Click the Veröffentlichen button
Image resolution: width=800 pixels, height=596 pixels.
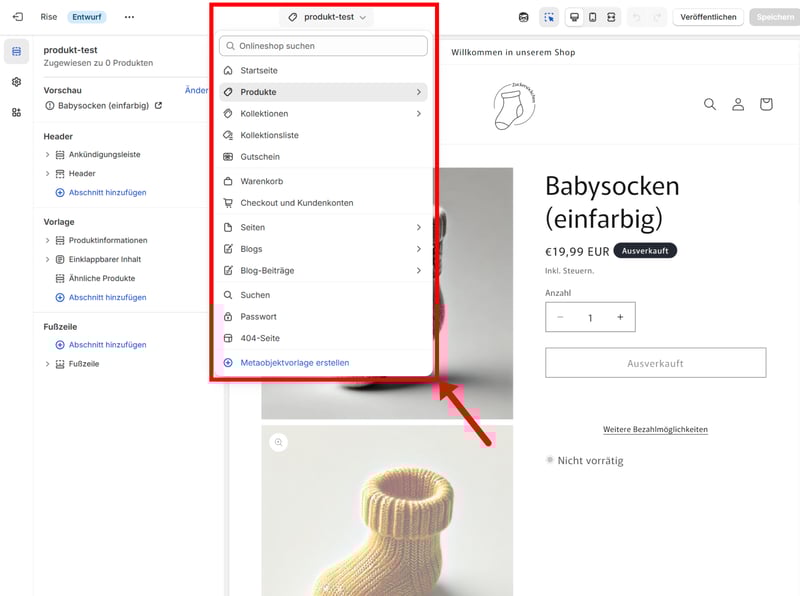[x=708, y=17]
